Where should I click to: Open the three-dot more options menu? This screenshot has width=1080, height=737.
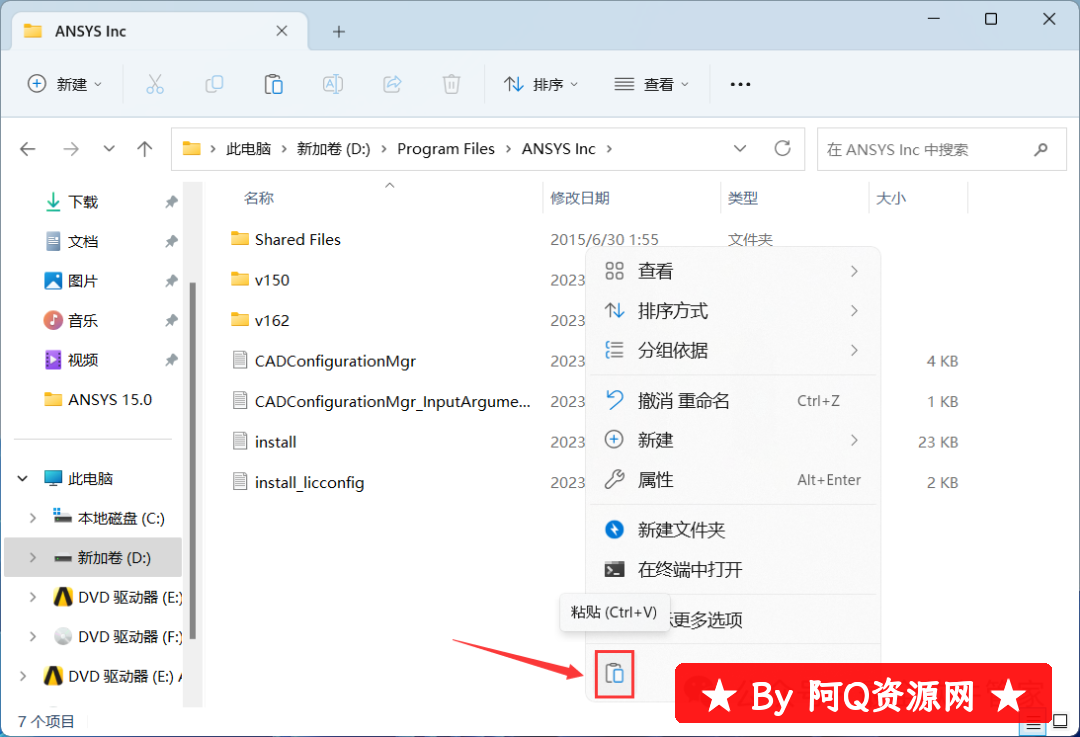[740, 84]
